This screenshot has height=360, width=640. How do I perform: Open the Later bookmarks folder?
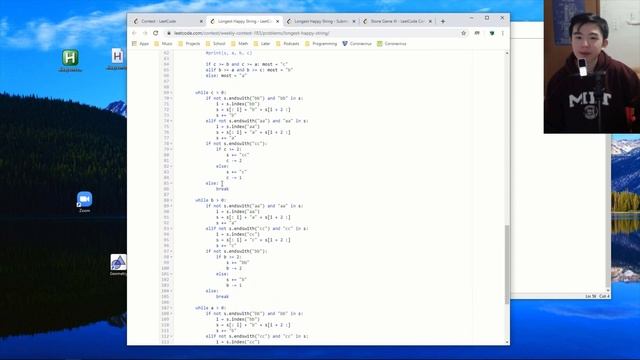pos(262,44)
